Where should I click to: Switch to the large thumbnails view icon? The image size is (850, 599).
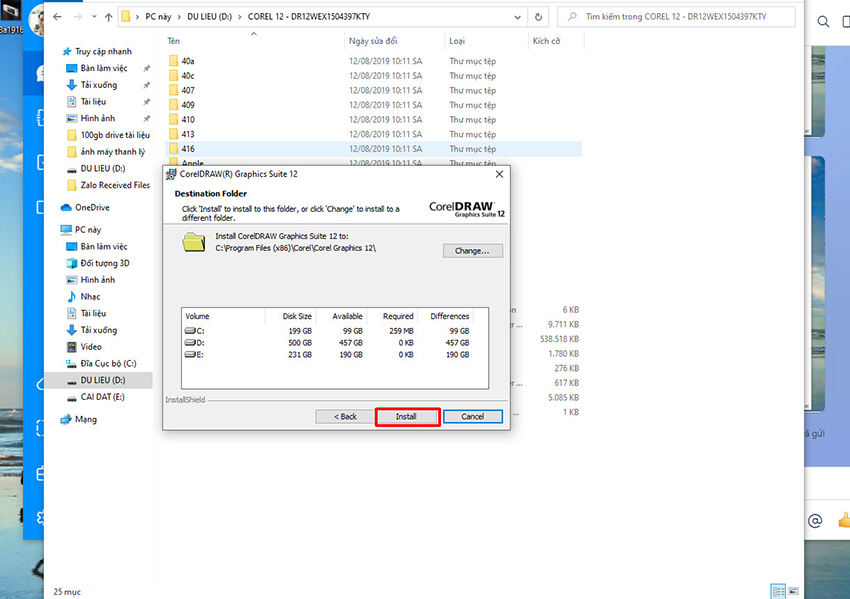pyautogui.click(x=793, y=591)
